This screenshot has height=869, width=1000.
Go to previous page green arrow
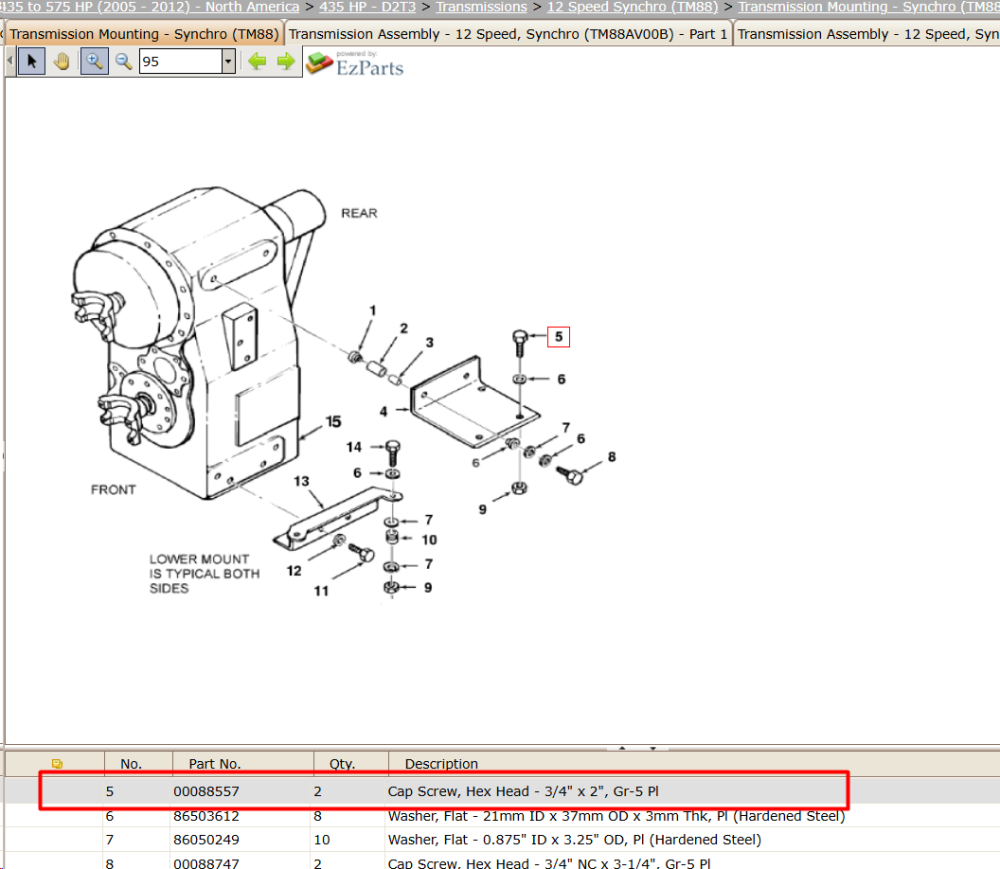257,62
